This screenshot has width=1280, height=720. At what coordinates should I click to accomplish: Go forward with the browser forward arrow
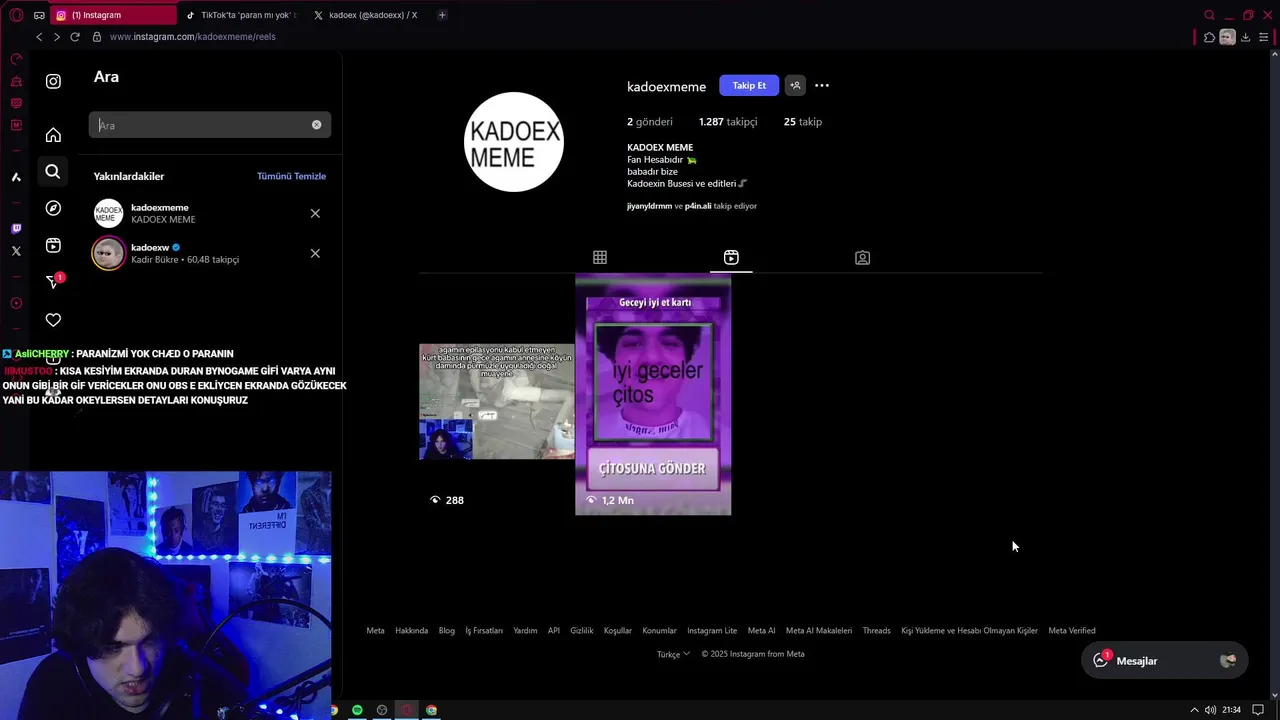[56, 37]
